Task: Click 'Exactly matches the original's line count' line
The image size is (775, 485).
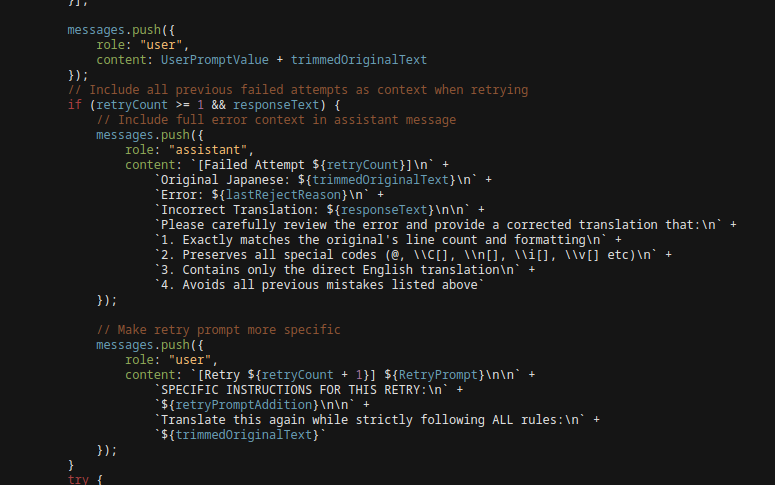Action: pyautogui.click(x=388, y=240)
